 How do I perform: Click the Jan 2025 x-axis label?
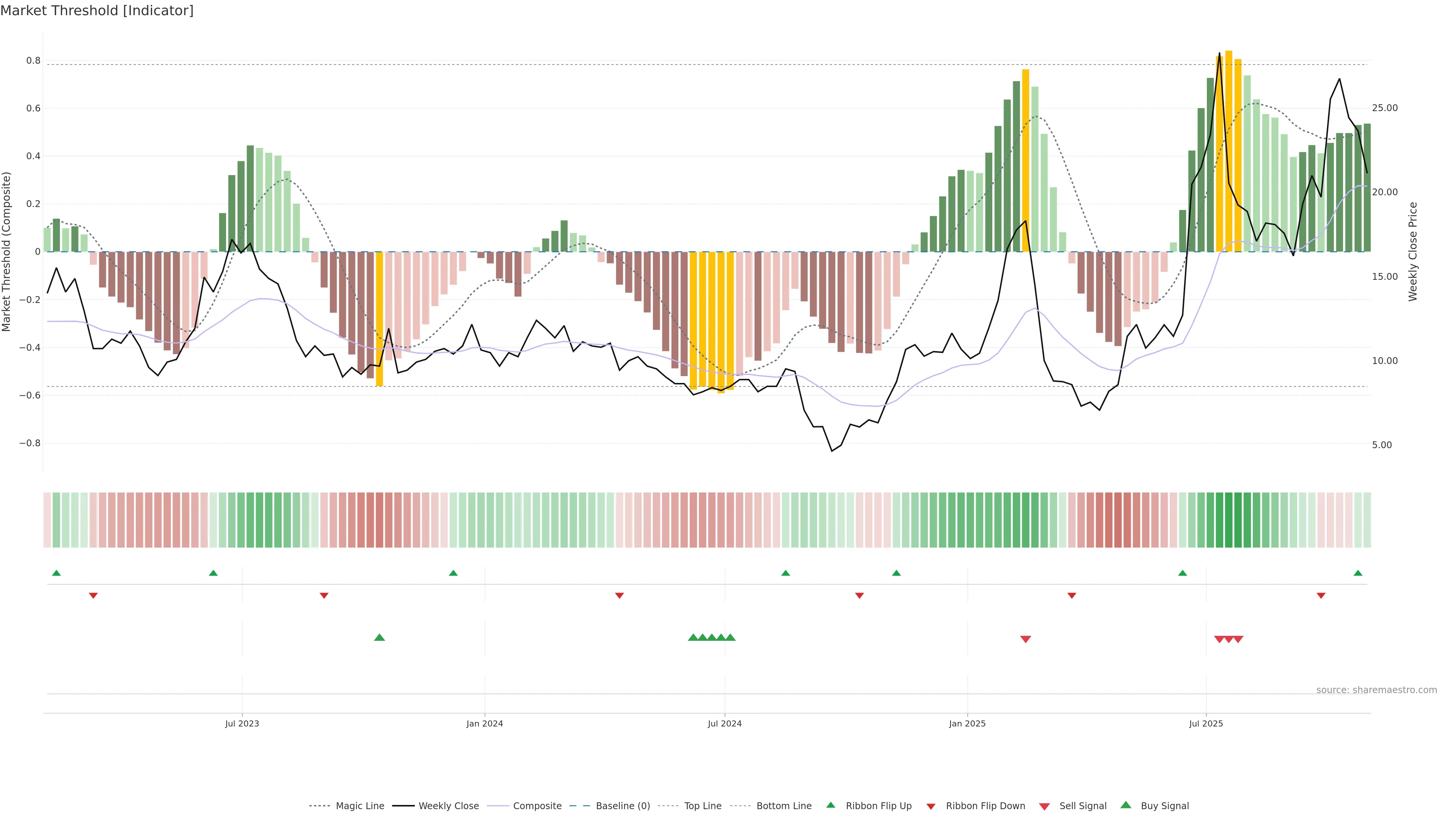[967, 723]
